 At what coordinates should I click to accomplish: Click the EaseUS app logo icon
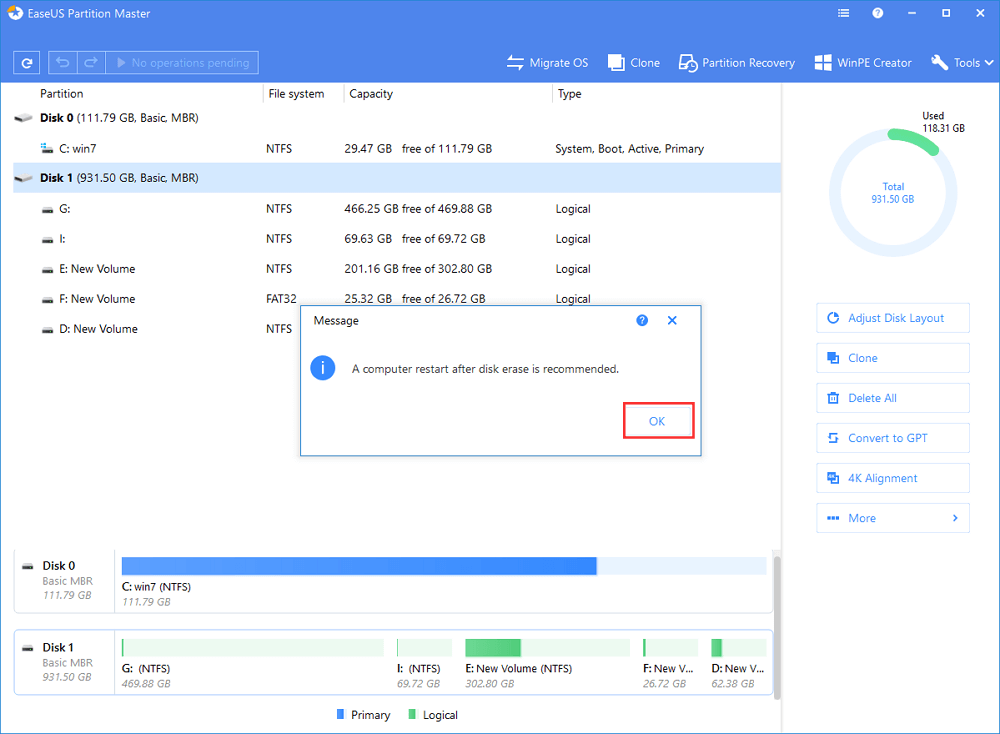(x=15, y=13)
